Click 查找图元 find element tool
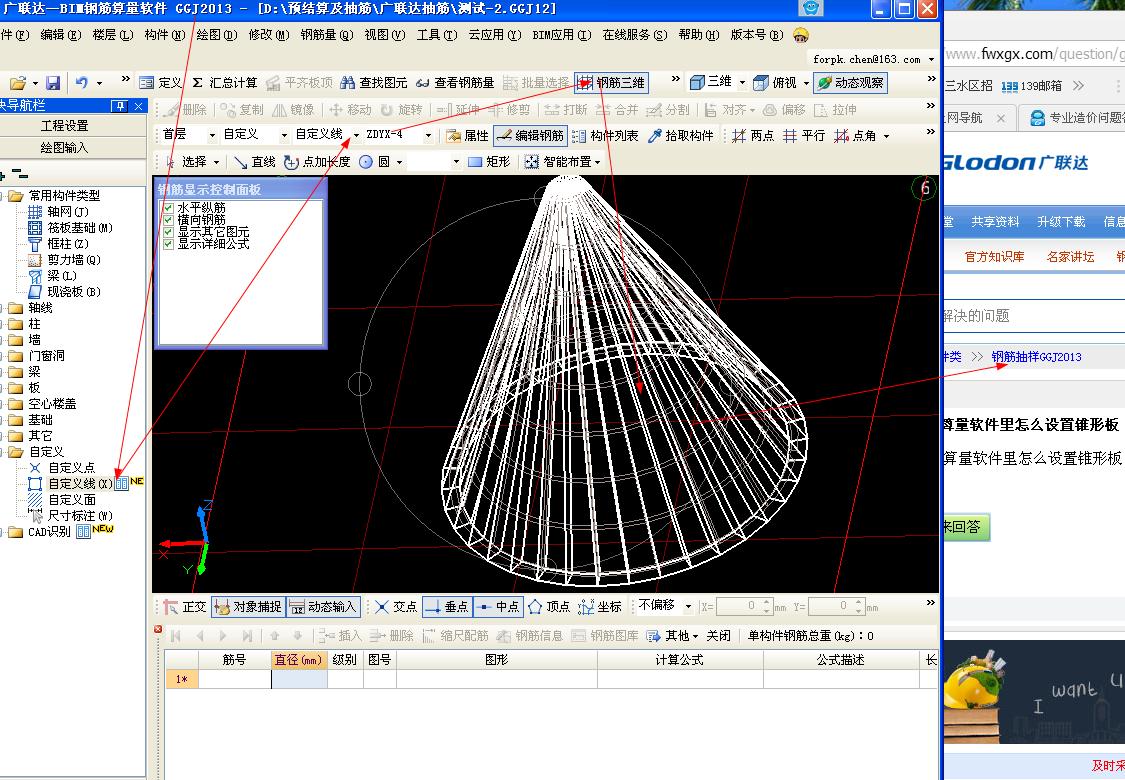 tap(374, 83)
